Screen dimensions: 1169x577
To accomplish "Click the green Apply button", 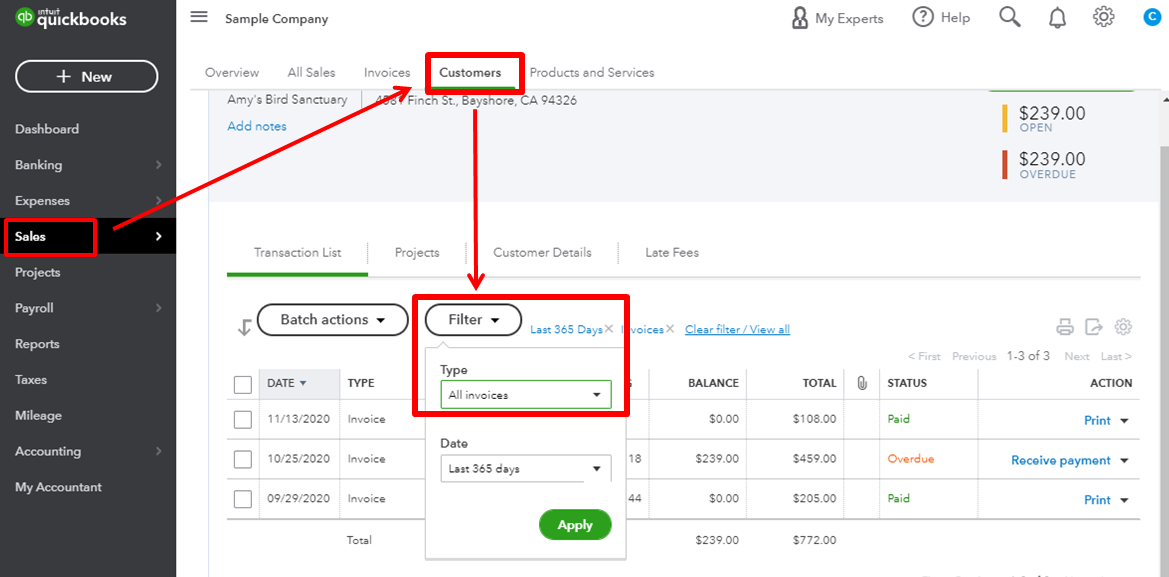I will click(575, 524).
